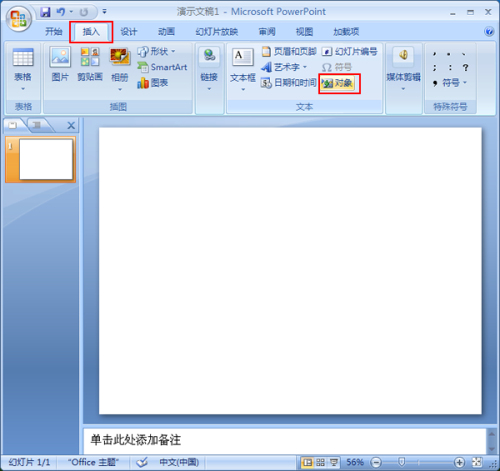Fit slide to current window
The height and width of the screenshot is (471, 500).
pos(477,462)
